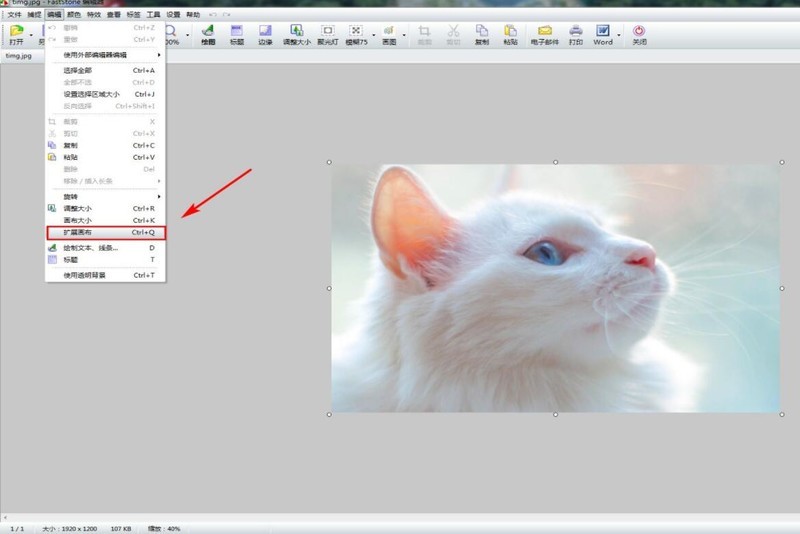Open the 特效 (Effects) menu
The height and width of the screenshot is (534, 800).
[x=94, y=16]
